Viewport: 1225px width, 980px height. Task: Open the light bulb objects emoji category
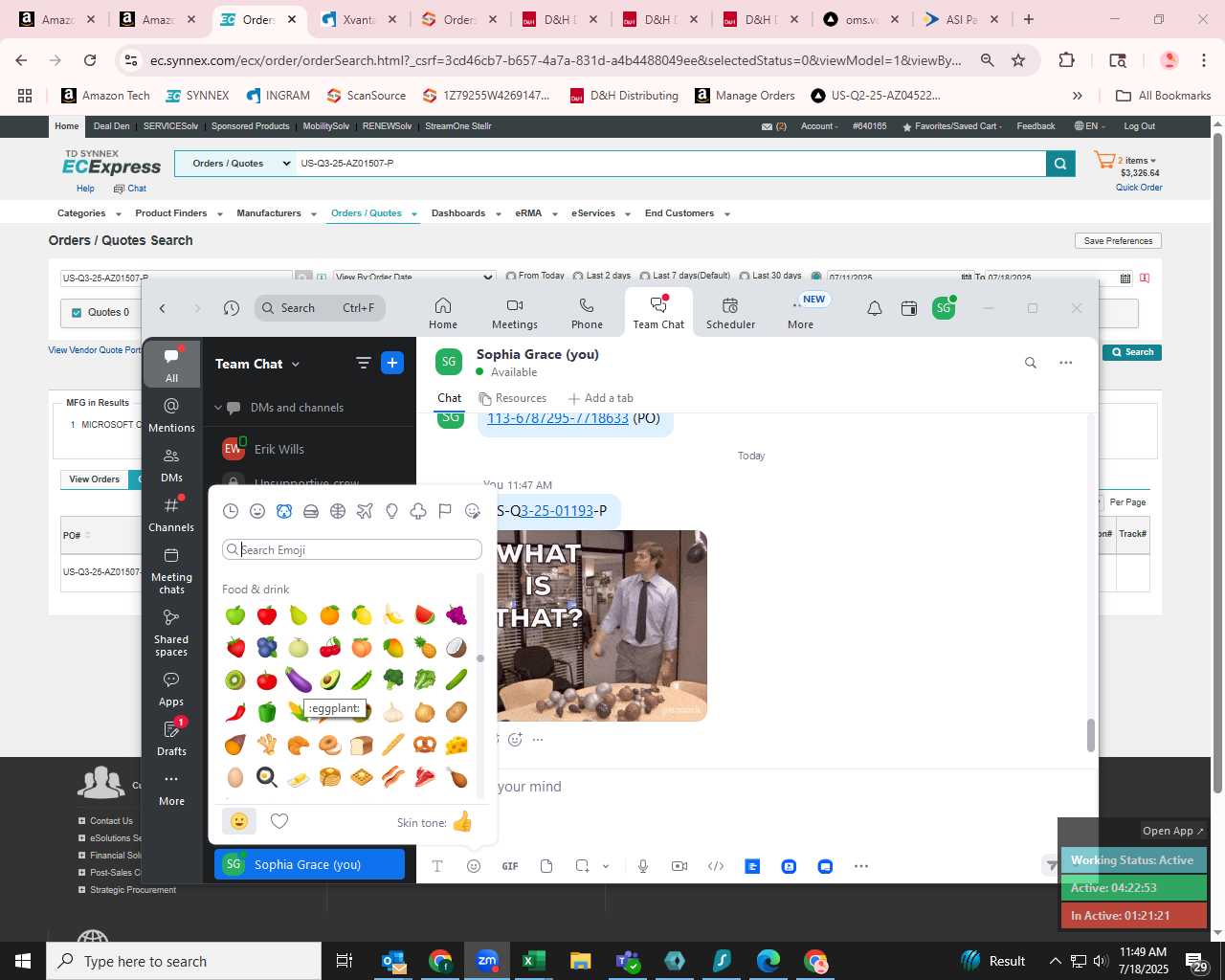pyautogui.click(x=391, y=511)
